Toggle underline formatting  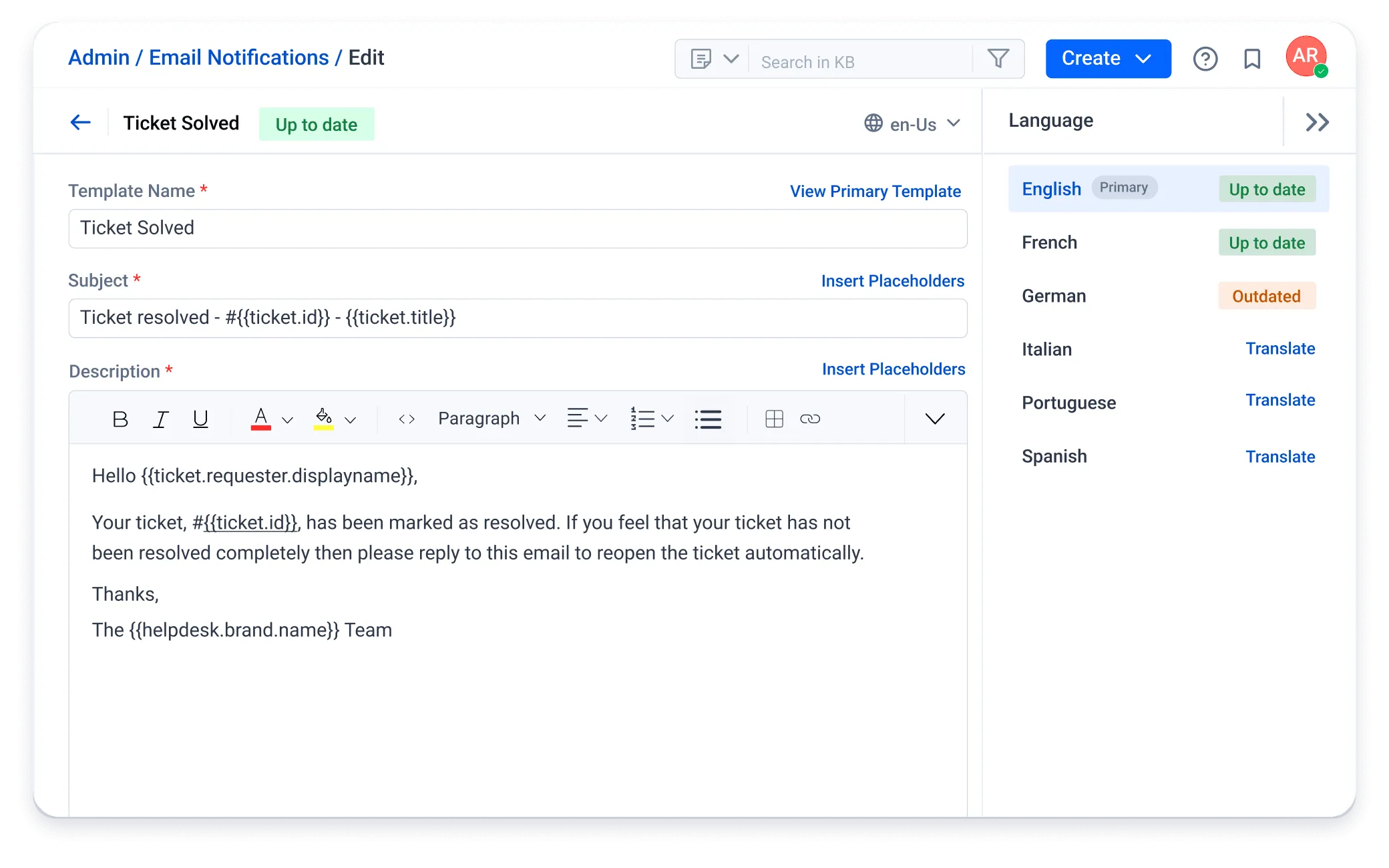pos(200,419)
